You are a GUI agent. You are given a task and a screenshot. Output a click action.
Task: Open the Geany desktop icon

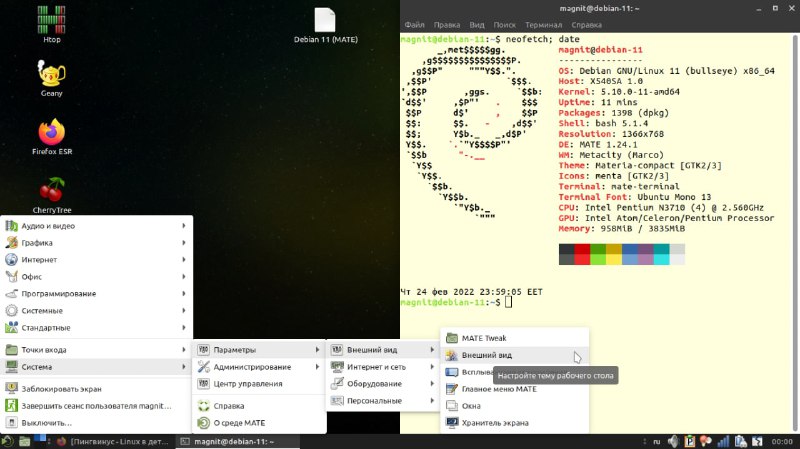point(52,78)
